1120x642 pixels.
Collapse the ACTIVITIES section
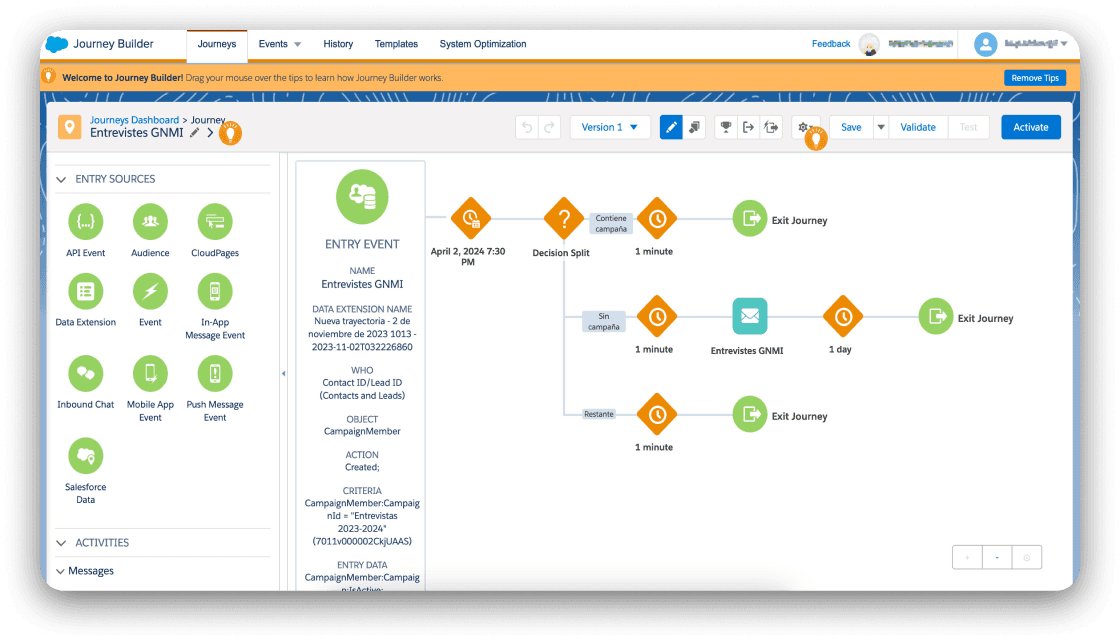61,543
